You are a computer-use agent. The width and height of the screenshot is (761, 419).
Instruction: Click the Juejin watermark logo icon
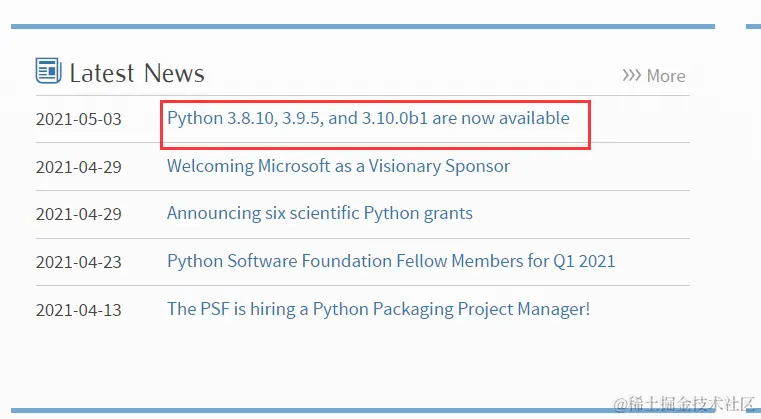(621, 404)
